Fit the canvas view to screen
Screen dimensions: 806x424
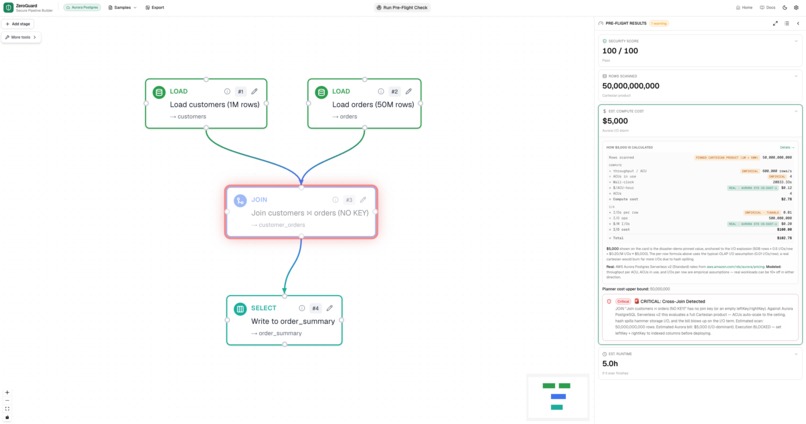click(x=7, y=409)
